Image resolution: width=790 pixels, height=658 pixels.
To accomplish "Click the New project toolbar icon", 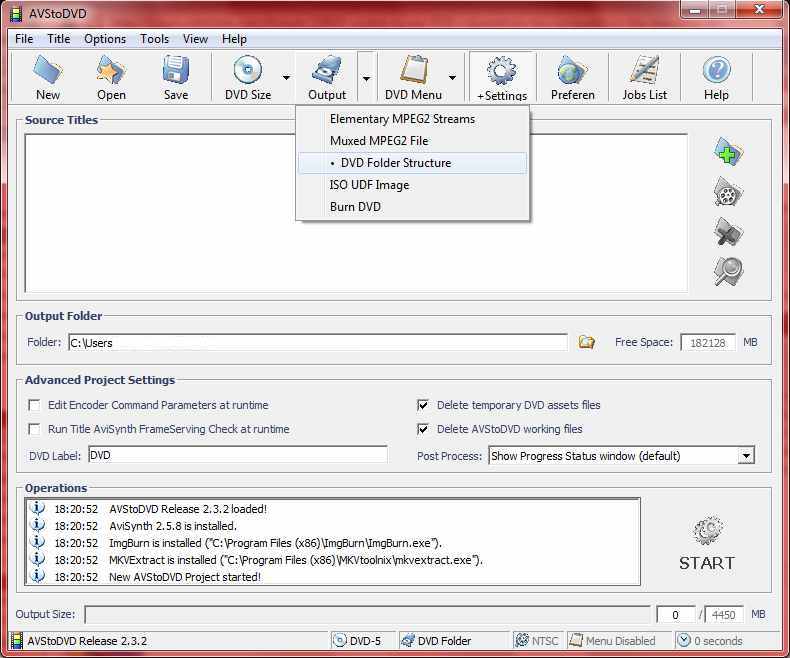I will pyautogui.click(x=48, y=70).
